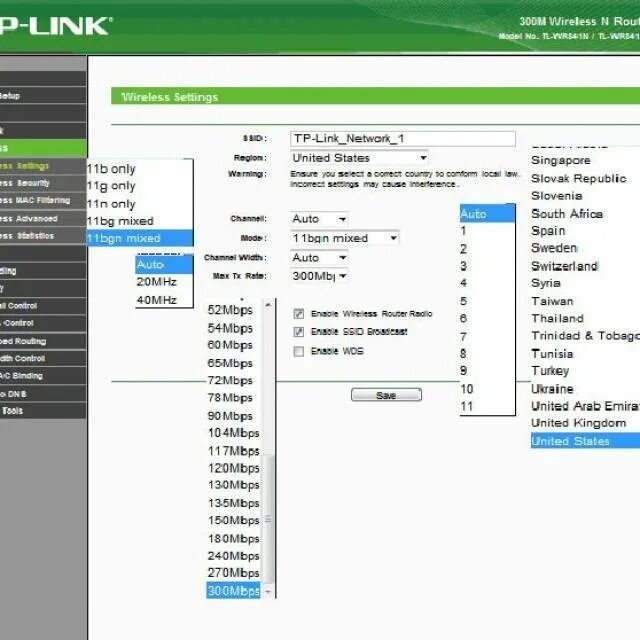The height and width of the screenshot is (640, 640).
Task: Select 130Mbps in rate list
Action: tap(233, 485)
